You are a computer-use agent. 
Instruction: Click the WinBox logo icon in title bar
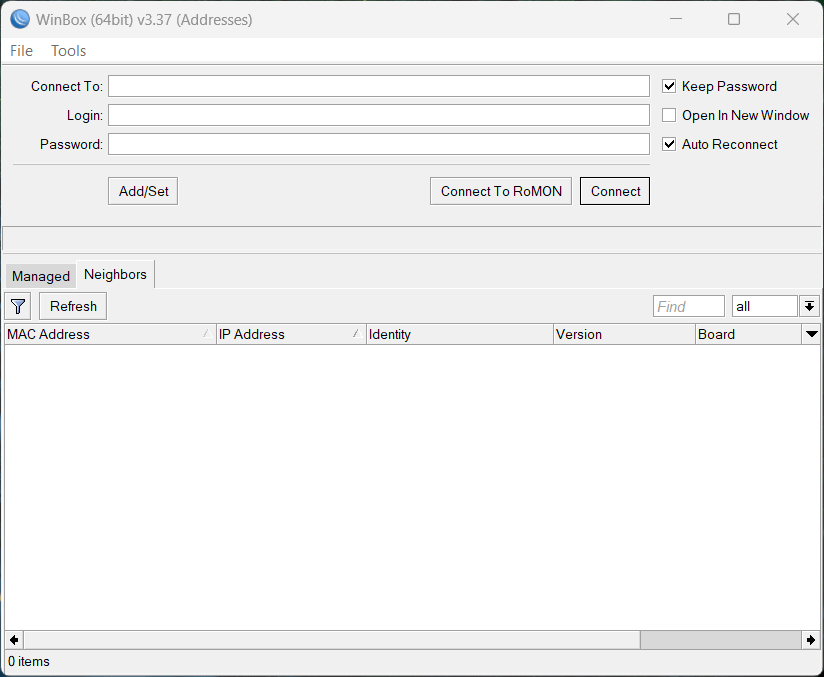point(20,19)
